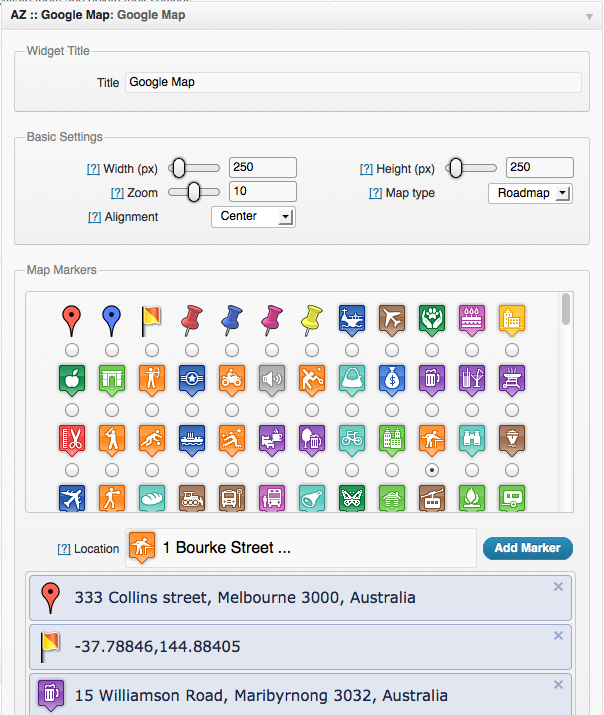Open the Alignment dropdown

tap(253, 217)
